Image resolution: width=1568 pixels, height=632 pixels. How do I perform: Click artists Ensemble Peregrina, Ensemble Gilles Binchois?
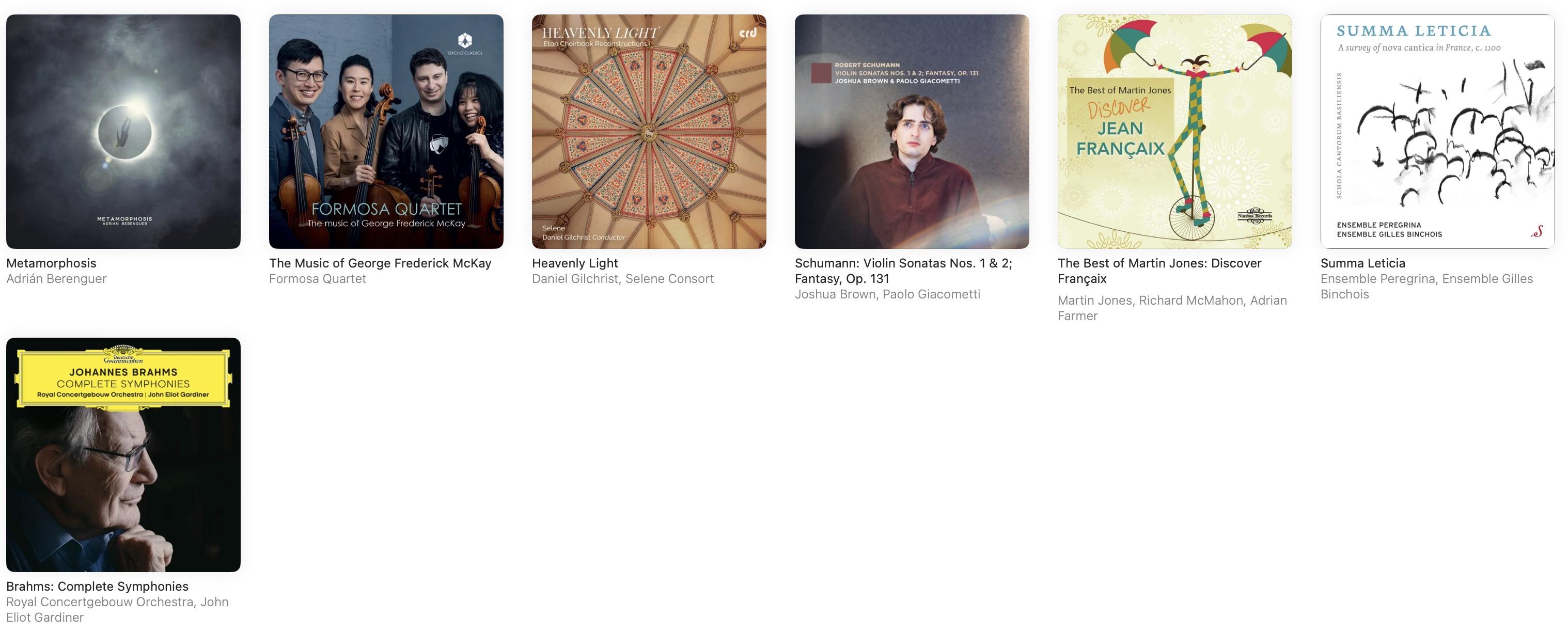click(x=1427, y=287)
